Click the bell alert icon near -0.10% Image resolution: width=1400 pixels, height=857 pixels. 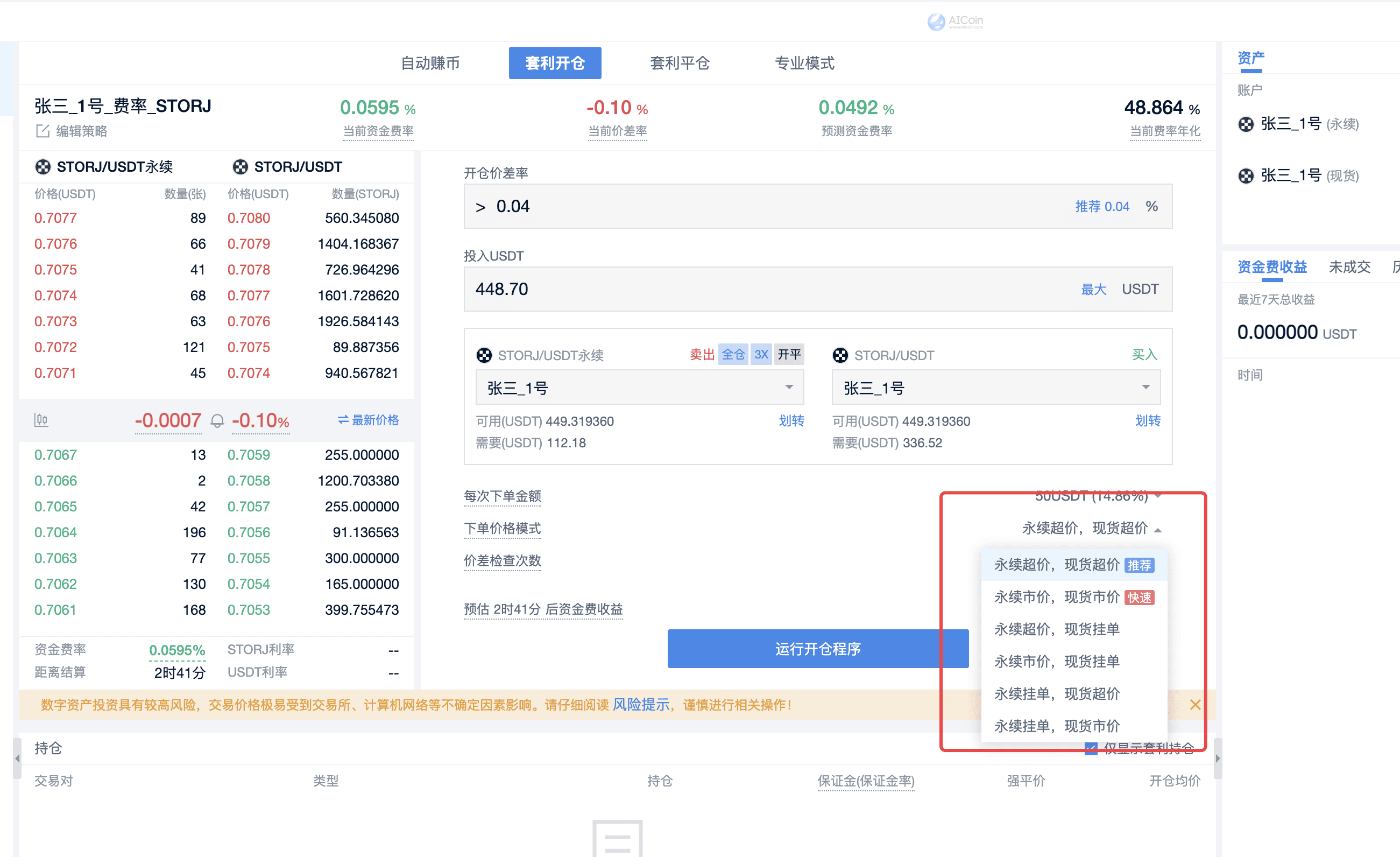point(217,421)
